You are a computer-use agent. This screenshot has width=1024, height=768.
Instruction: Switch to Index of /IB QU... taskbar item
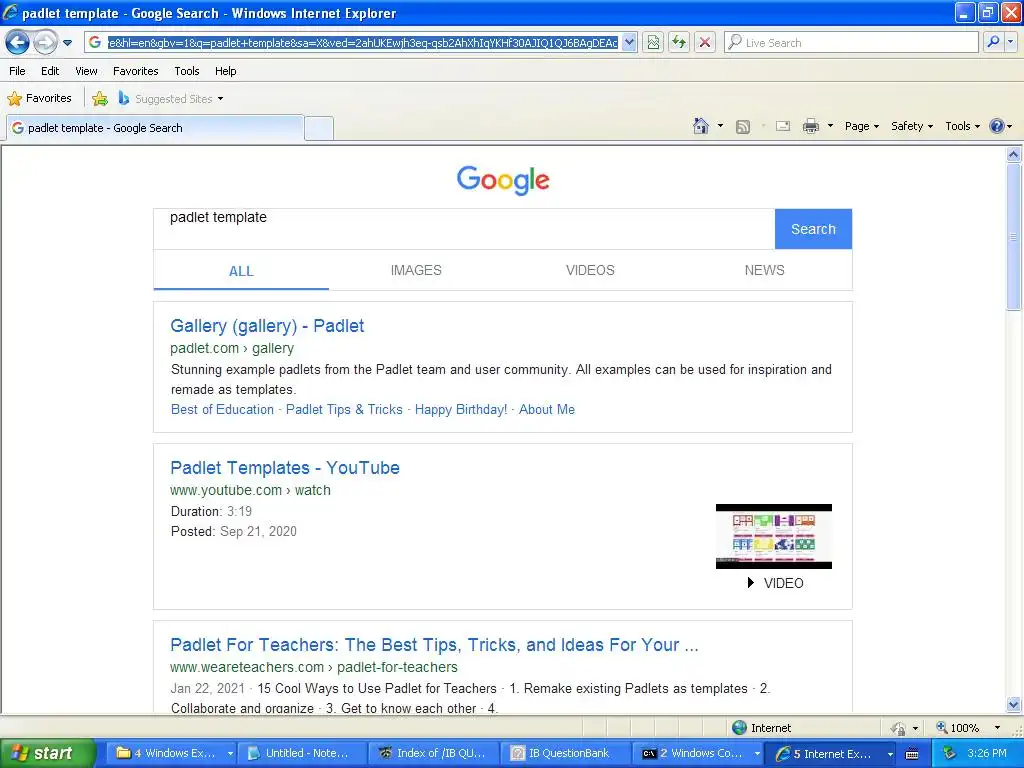[434, 753]
